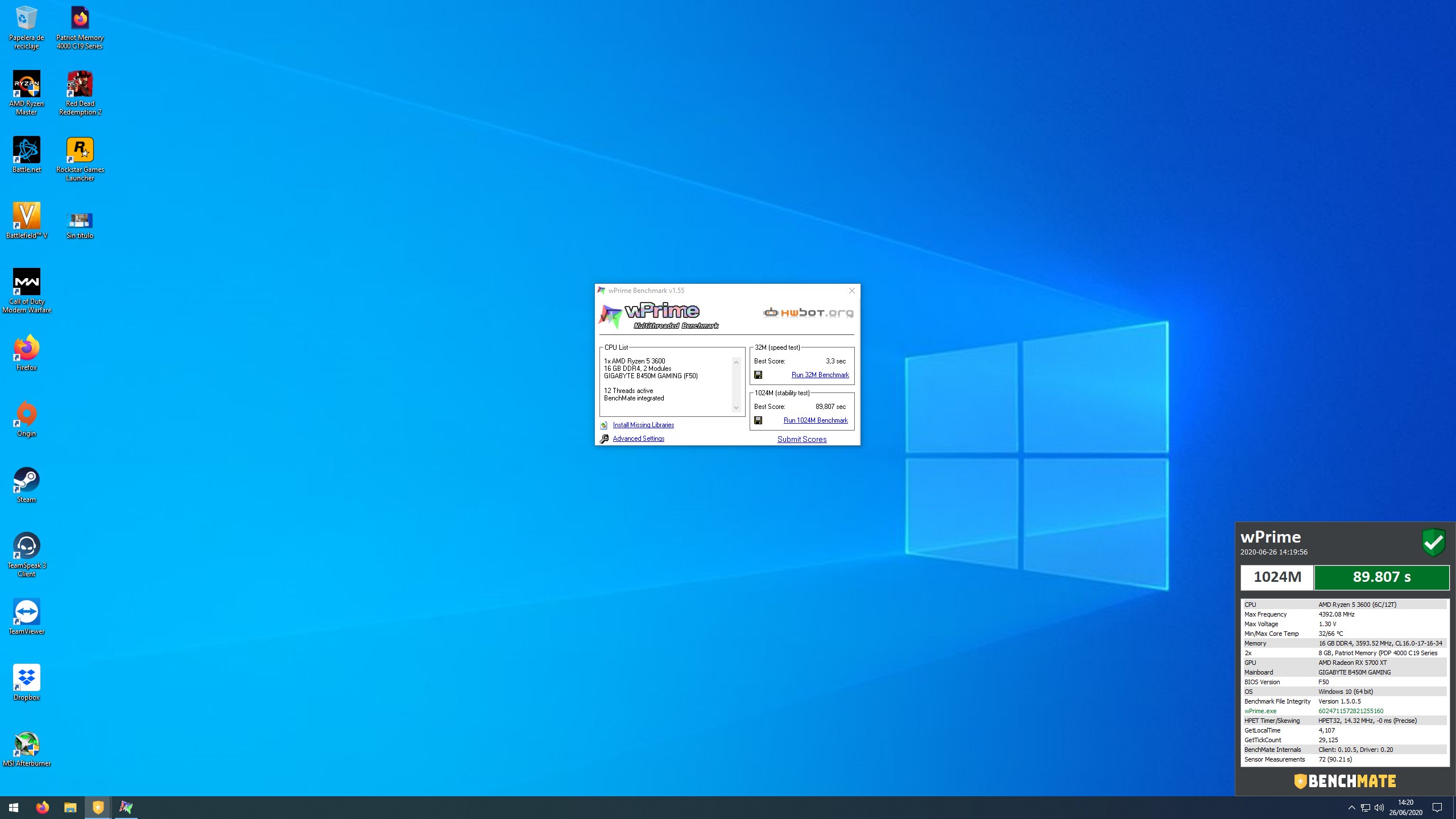Click the BenchMate green shield checkmark
1456x819 pixels.
[x=1434, y=542]
